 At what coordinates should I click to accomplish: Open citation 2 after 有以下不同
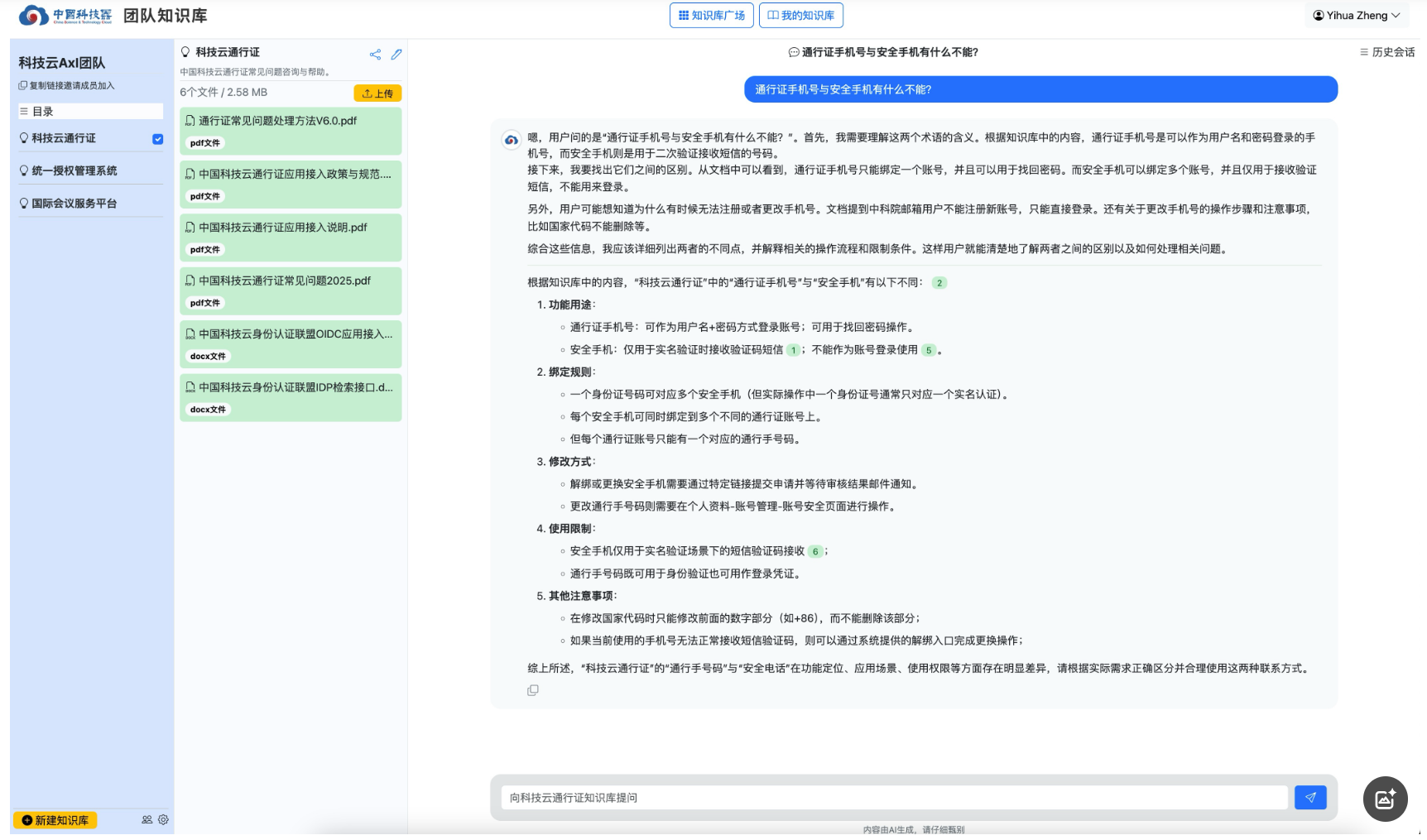point(939,283)
